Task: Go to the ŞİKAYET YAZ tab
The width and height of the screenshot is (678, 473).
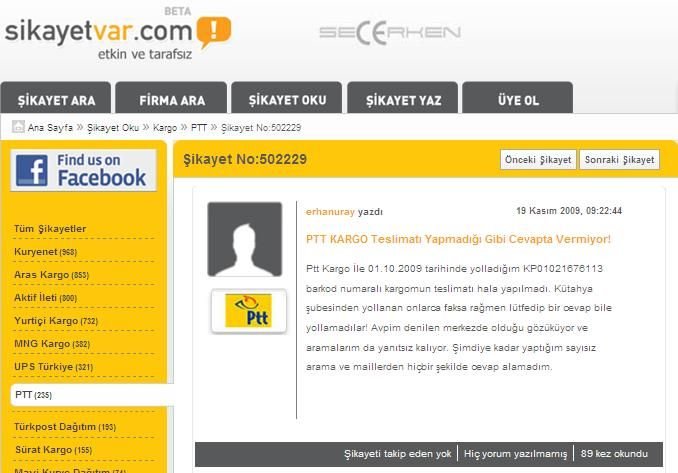Action: pyautogui.click(x=403, y=98)
